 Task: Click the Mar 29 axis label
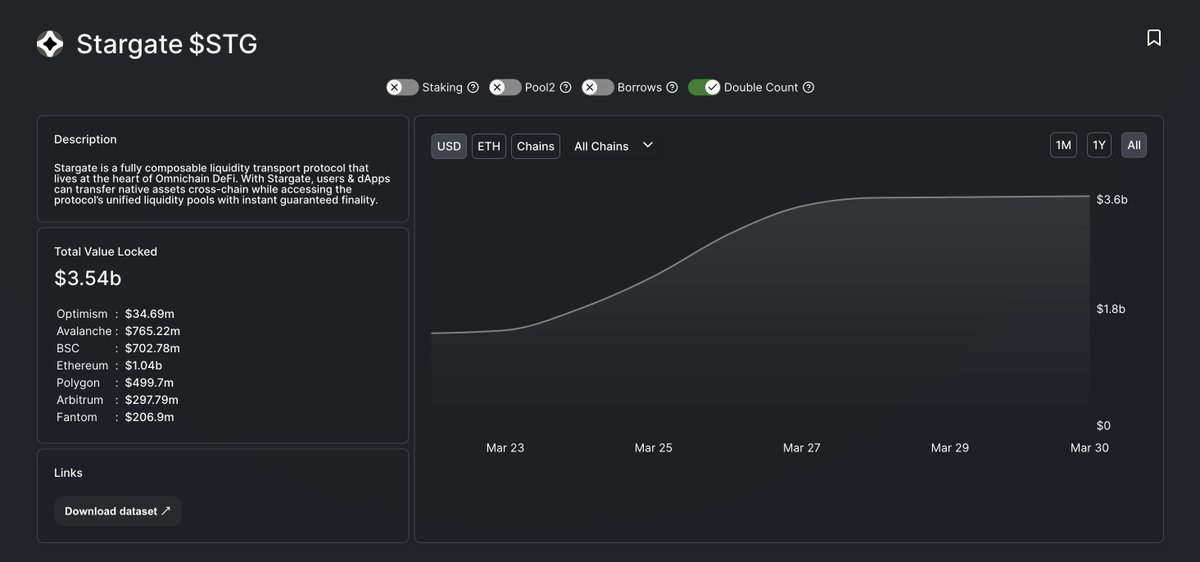pyautogui.click(x=949, y=448)
